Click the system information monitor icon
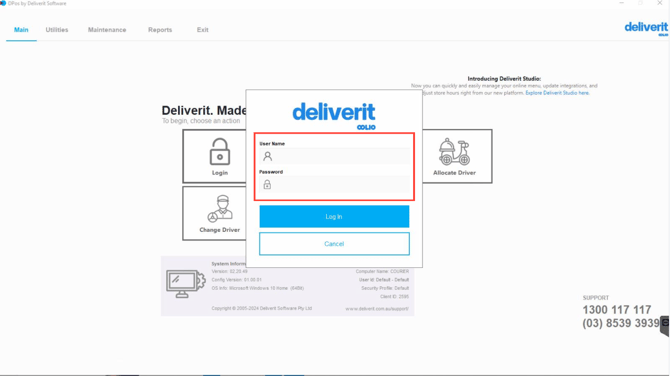Viewport: 670px width, 376px height. tap(185, 284)
